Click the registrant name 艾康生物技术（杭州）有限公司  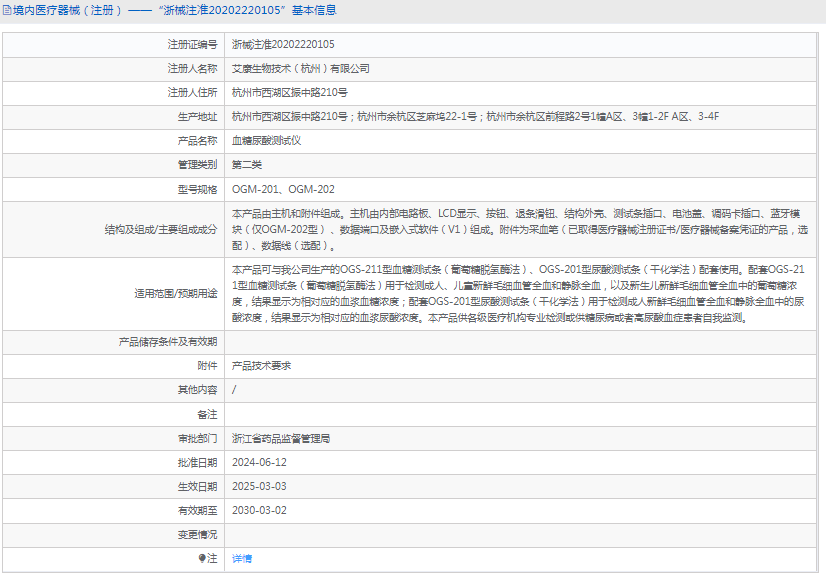click(300, 68)
